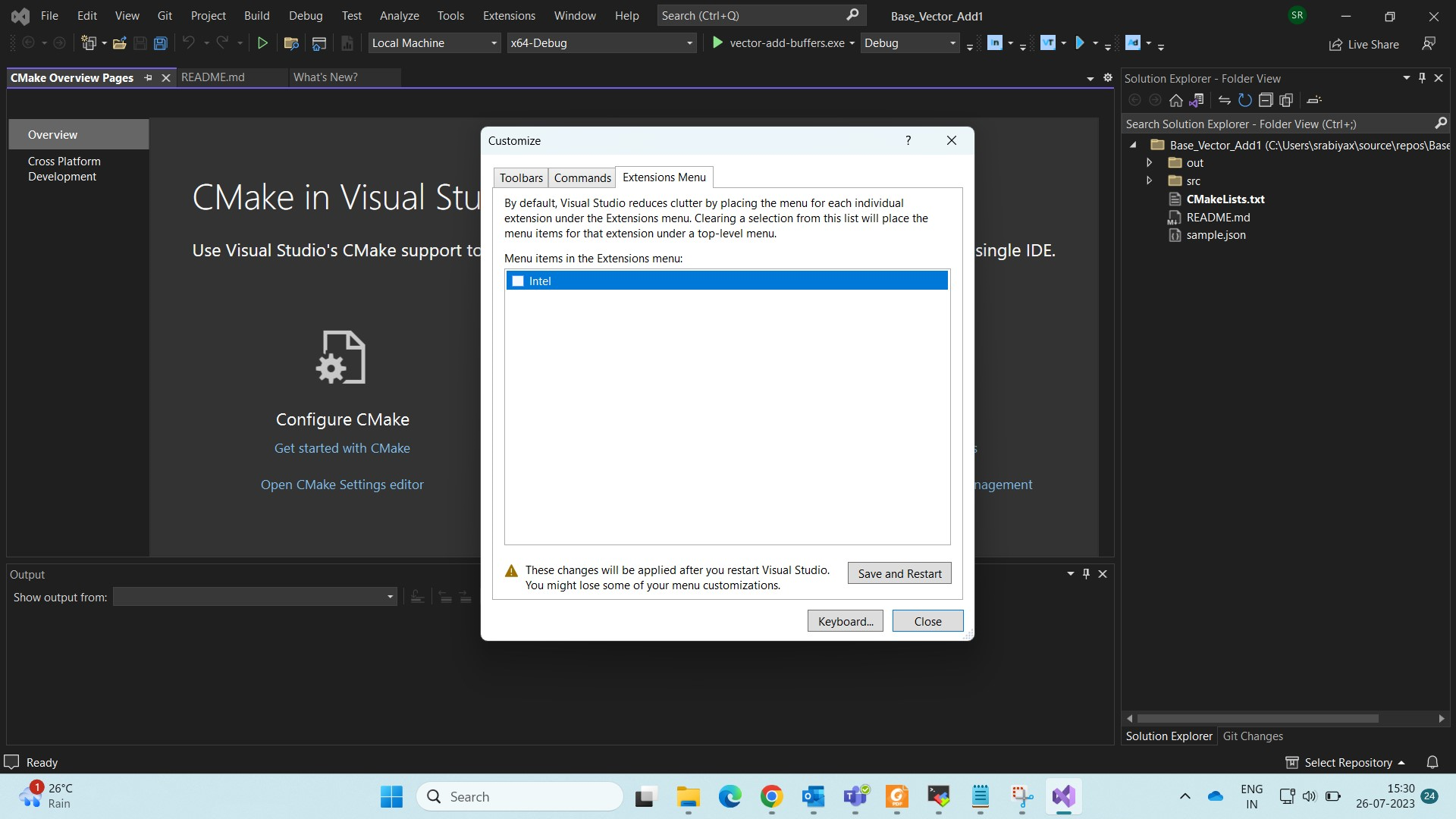Click Collapse All icon in Solution Explorer
1456x819 pixels.
1265,100
